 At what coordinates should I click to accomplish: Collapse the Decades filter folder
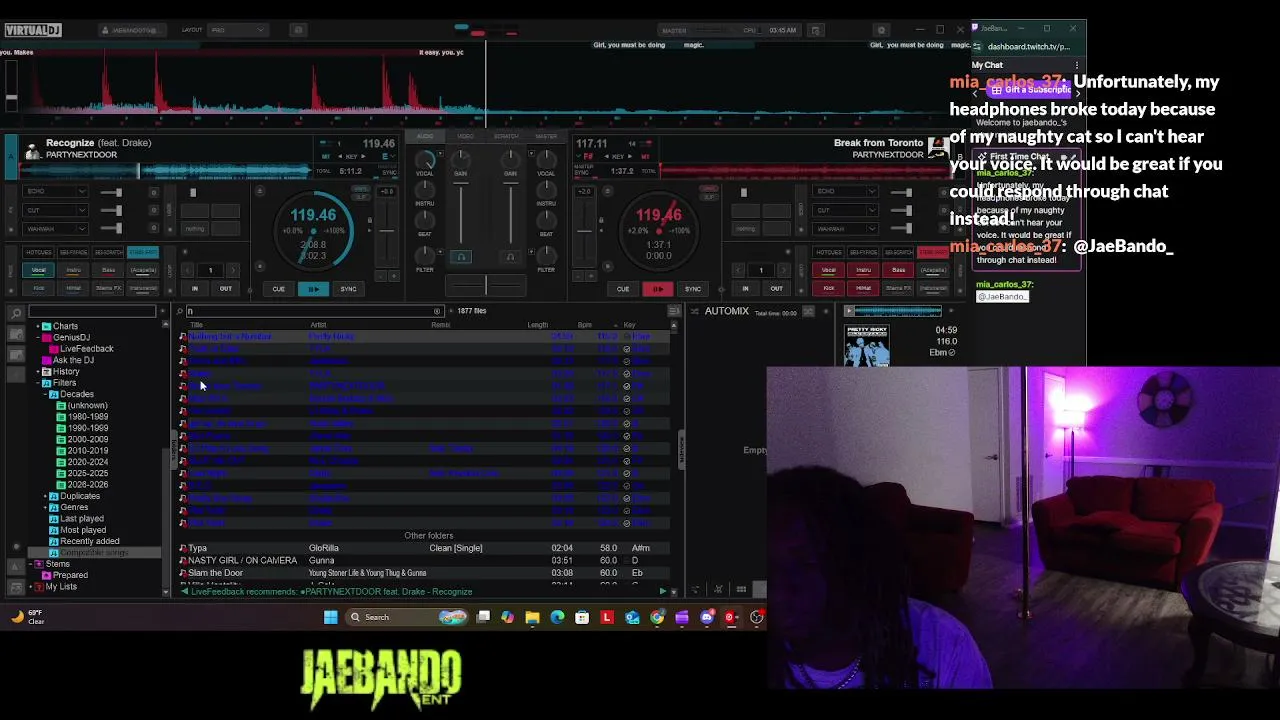click(46, 394)
